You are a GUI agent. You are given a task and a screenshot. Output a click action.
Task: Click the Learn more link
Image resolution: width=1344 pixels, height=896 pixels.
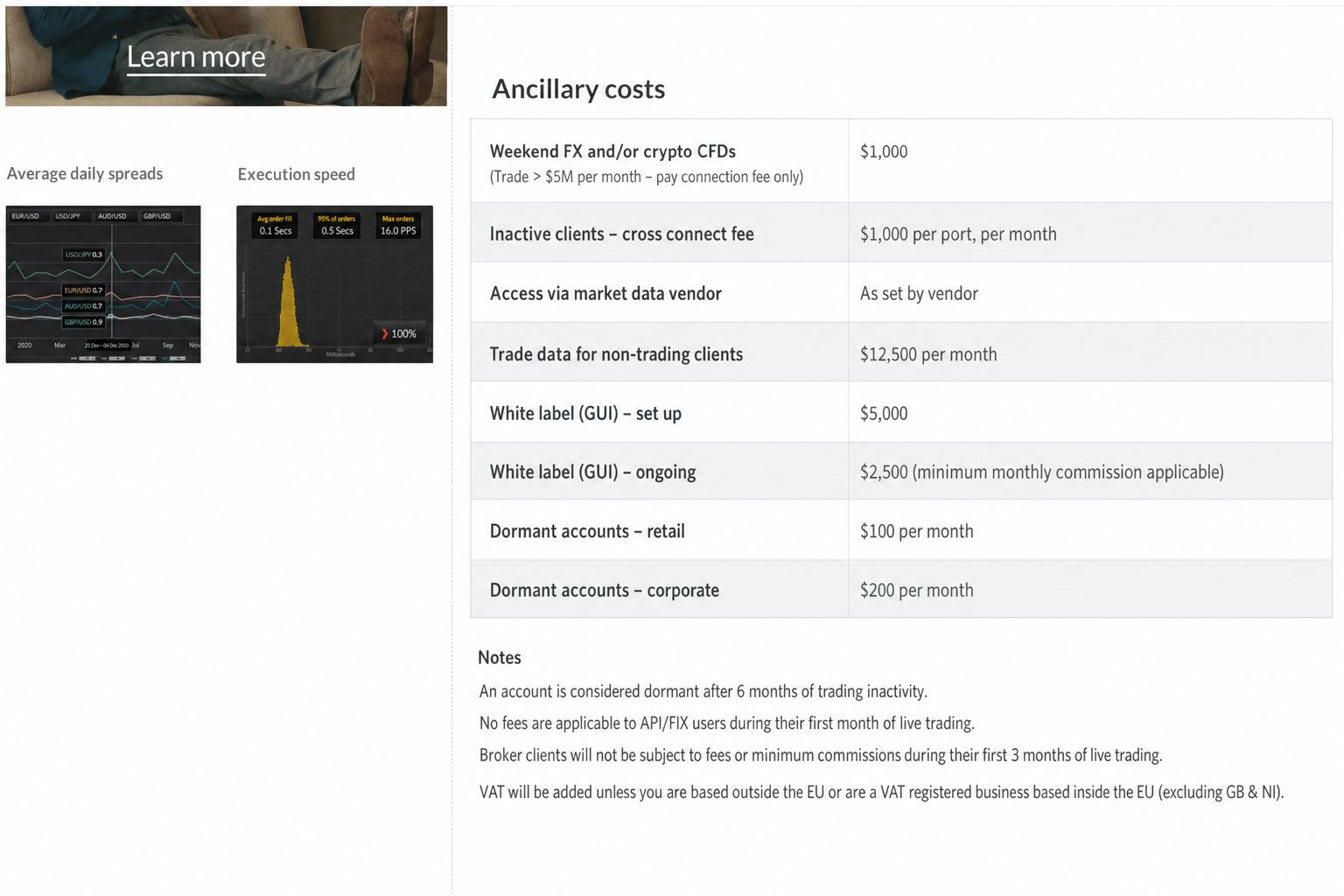point(196,57)
